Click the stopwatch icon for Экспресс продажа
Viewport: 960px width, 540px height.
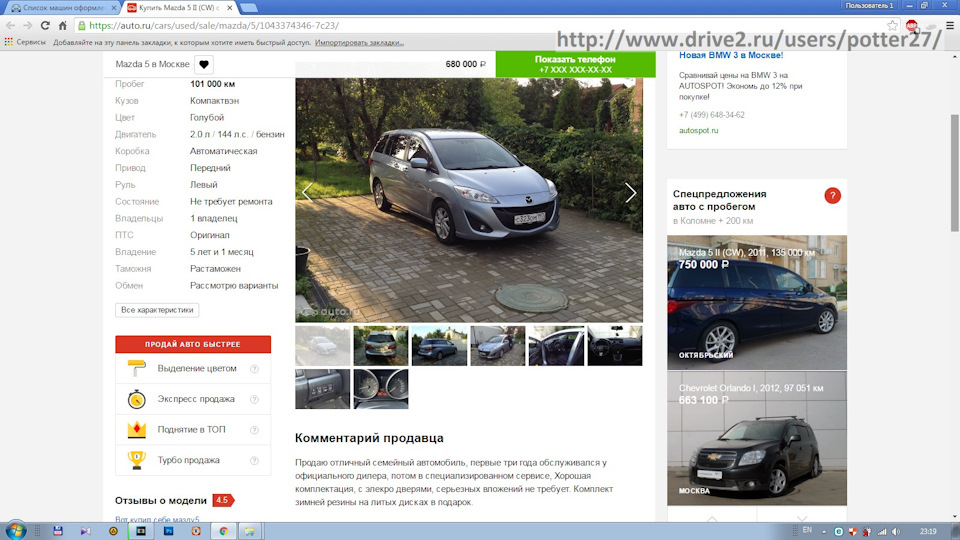coord(137,399)
